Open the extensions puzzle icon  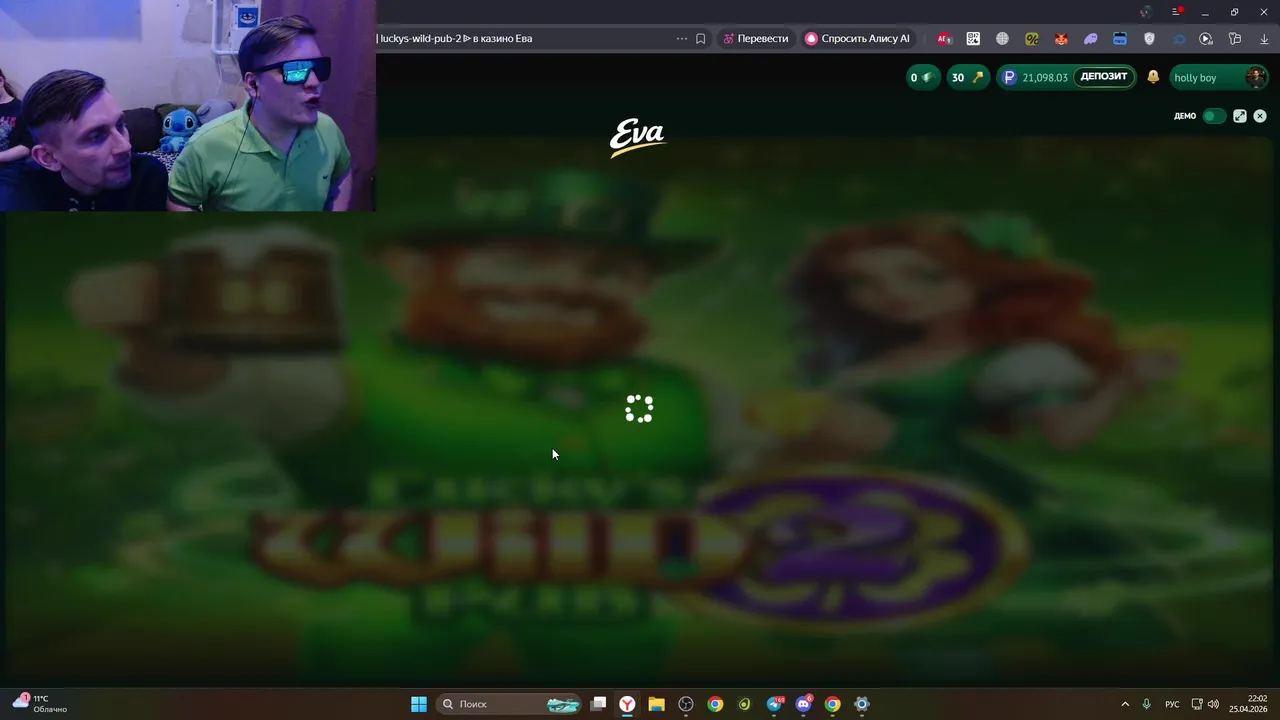pos(1235,38)
